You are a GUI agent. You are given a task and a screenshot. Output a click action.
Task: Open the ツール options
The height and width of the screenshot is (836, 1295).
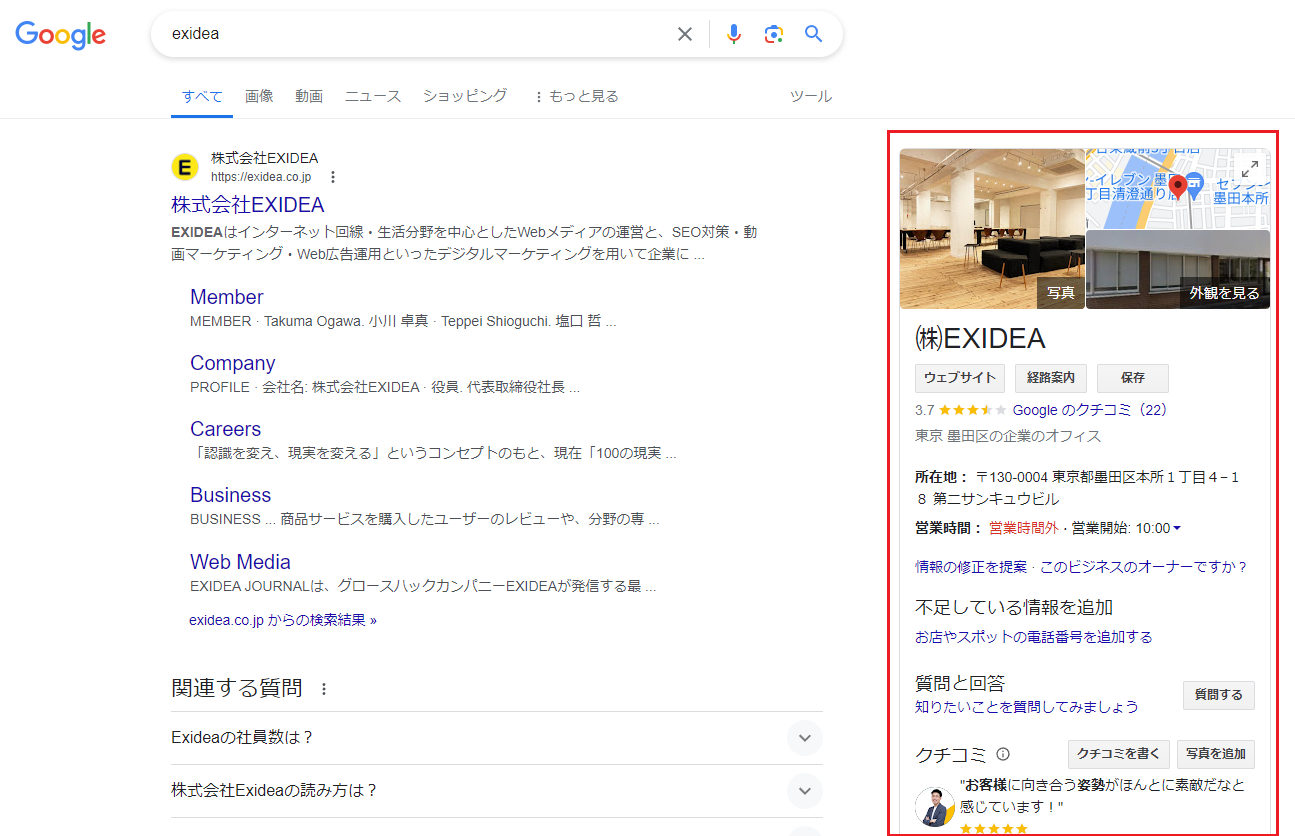811,96
